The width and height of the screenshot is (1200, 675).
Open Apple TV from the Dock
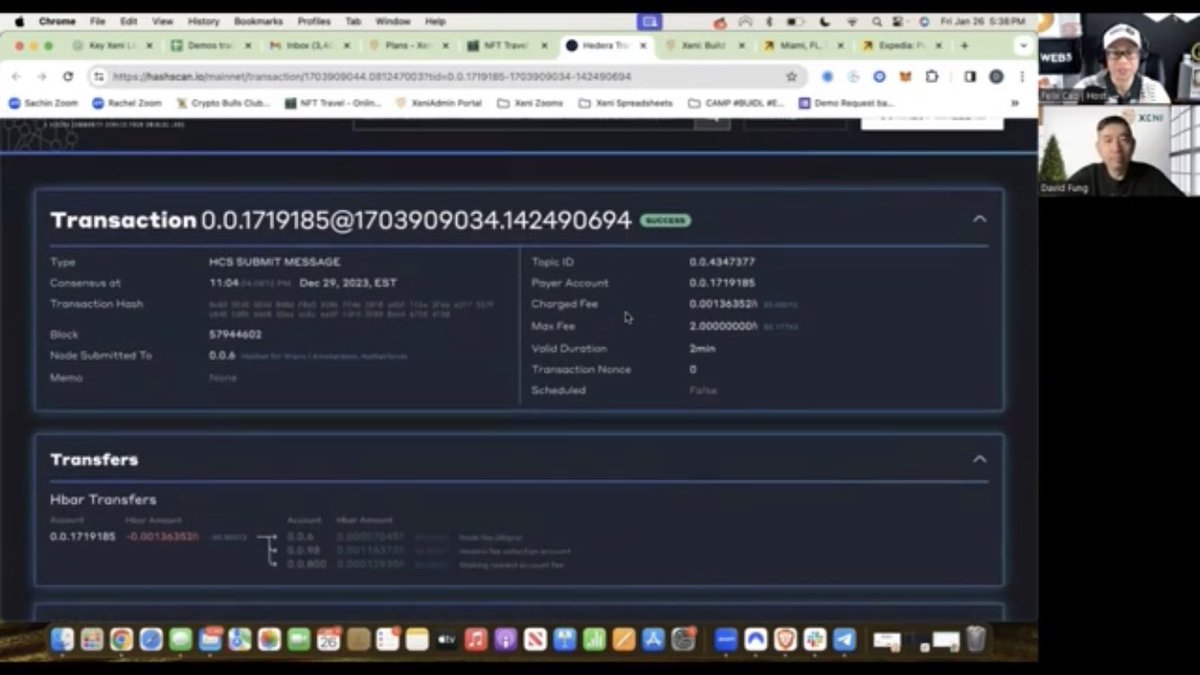446,639
